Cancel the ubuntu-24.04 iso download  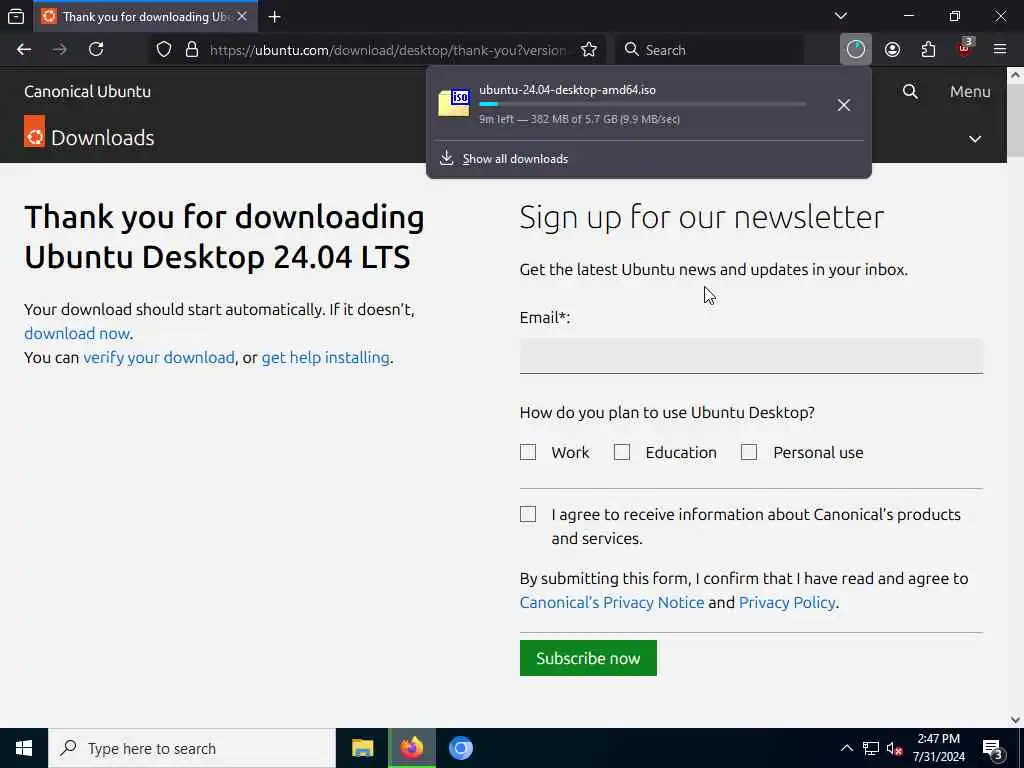pyautogui.click(x=844, y=105)
